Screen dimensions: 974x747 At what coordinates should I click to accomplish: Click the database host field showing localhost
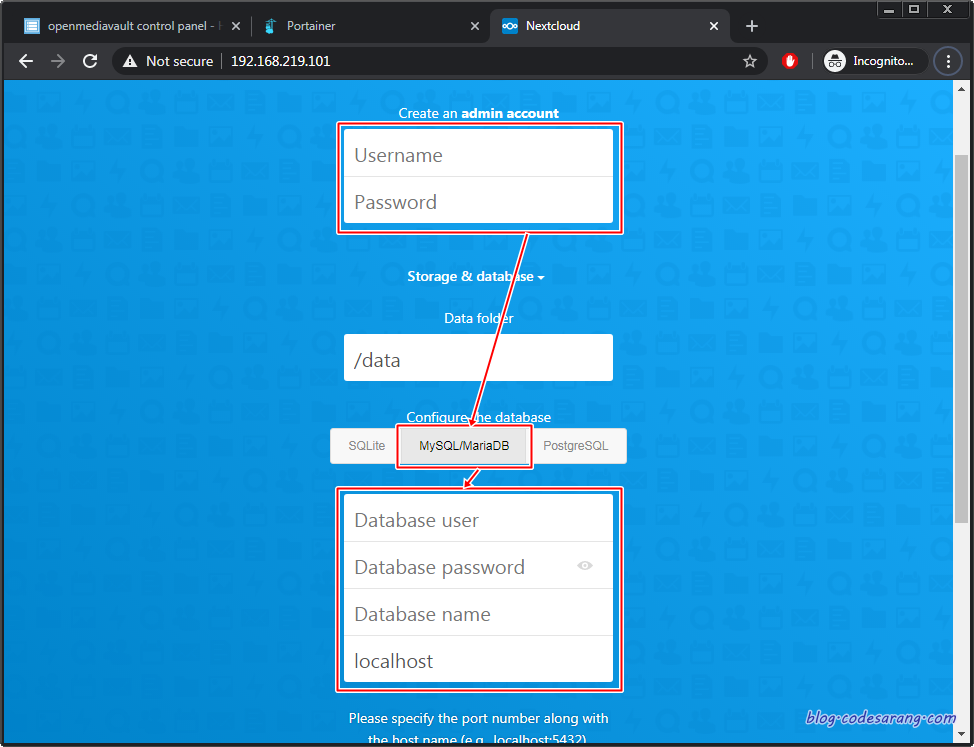click(478, 659)
